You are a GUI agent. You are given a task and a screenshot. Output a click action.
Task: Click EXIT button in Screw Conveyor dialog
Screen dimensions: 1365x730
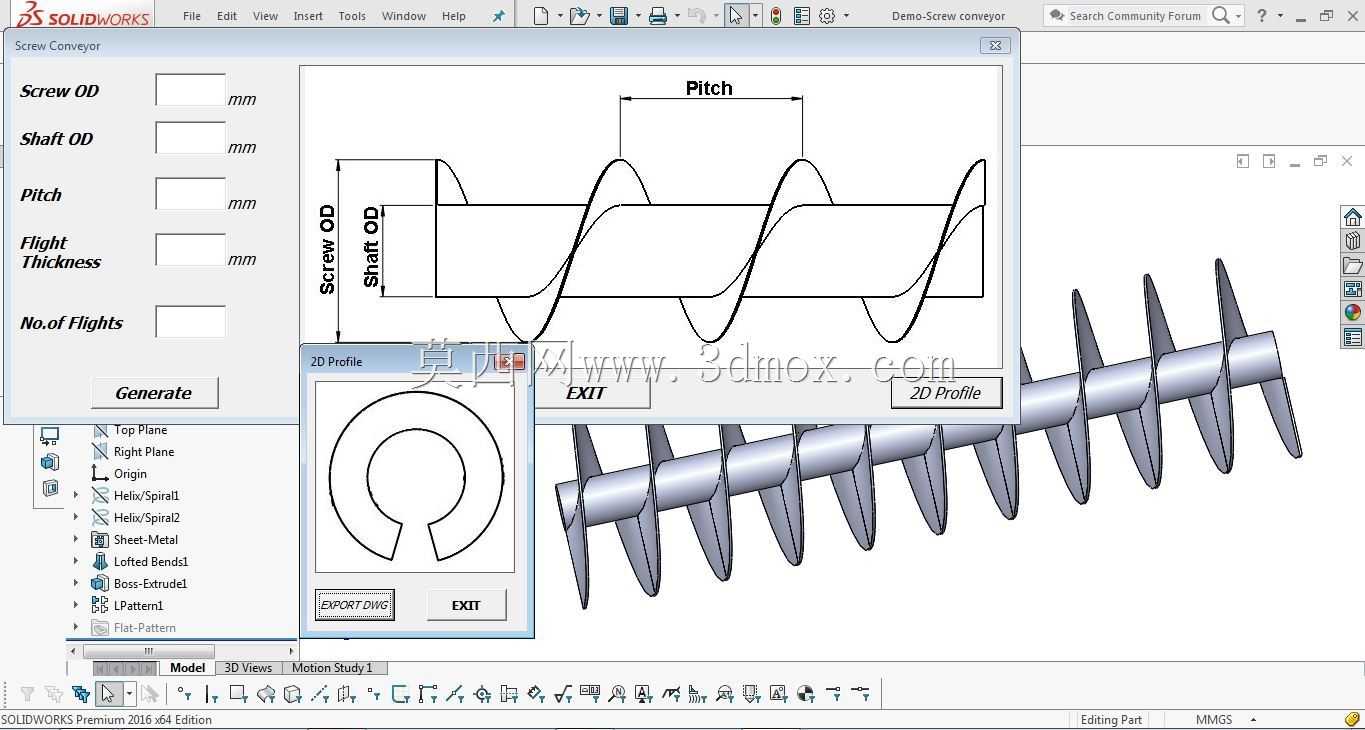tap(586, 393)
